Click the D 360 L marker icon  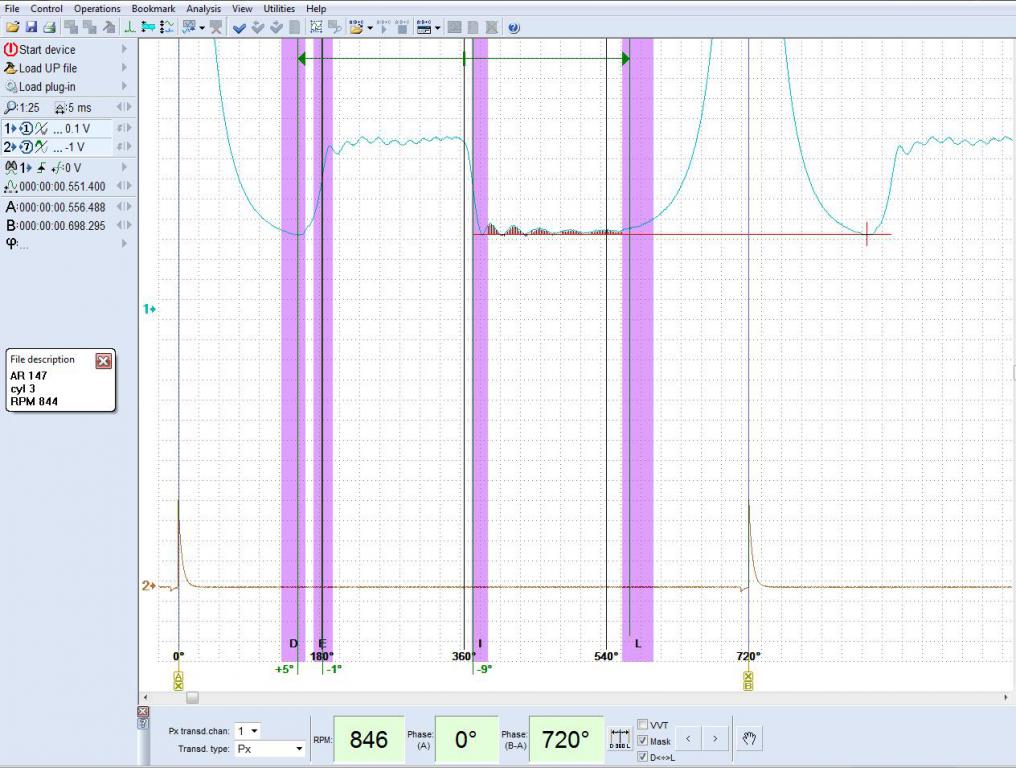(620, 740)
